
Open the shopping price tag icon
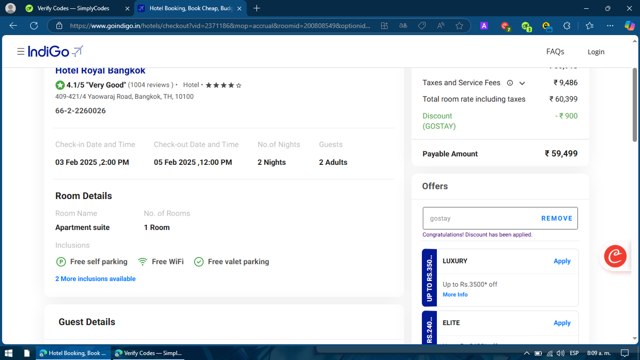422,26
